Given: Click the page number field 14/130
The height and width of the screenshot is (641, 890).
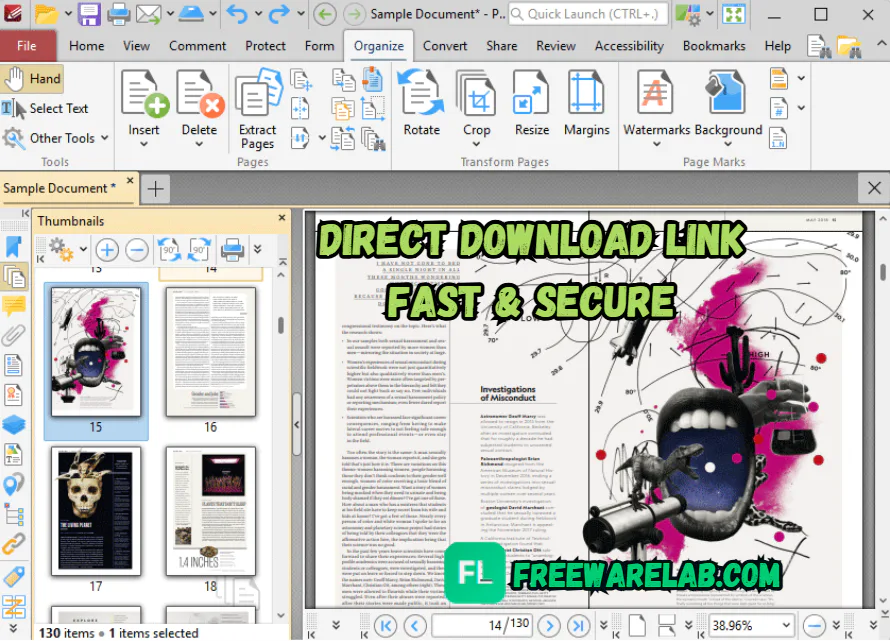Looking at the screenshot, I should pos(482,626).
